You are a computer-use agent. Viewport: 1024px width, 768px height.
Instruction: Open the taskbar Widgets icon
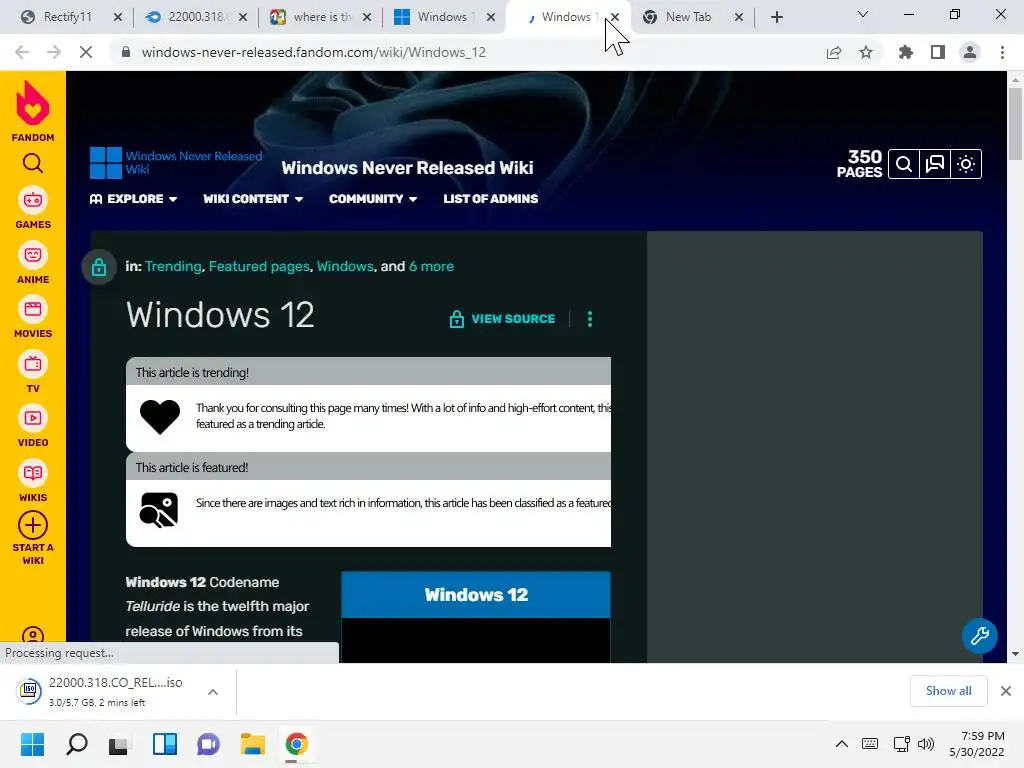(x=165, y=744)
